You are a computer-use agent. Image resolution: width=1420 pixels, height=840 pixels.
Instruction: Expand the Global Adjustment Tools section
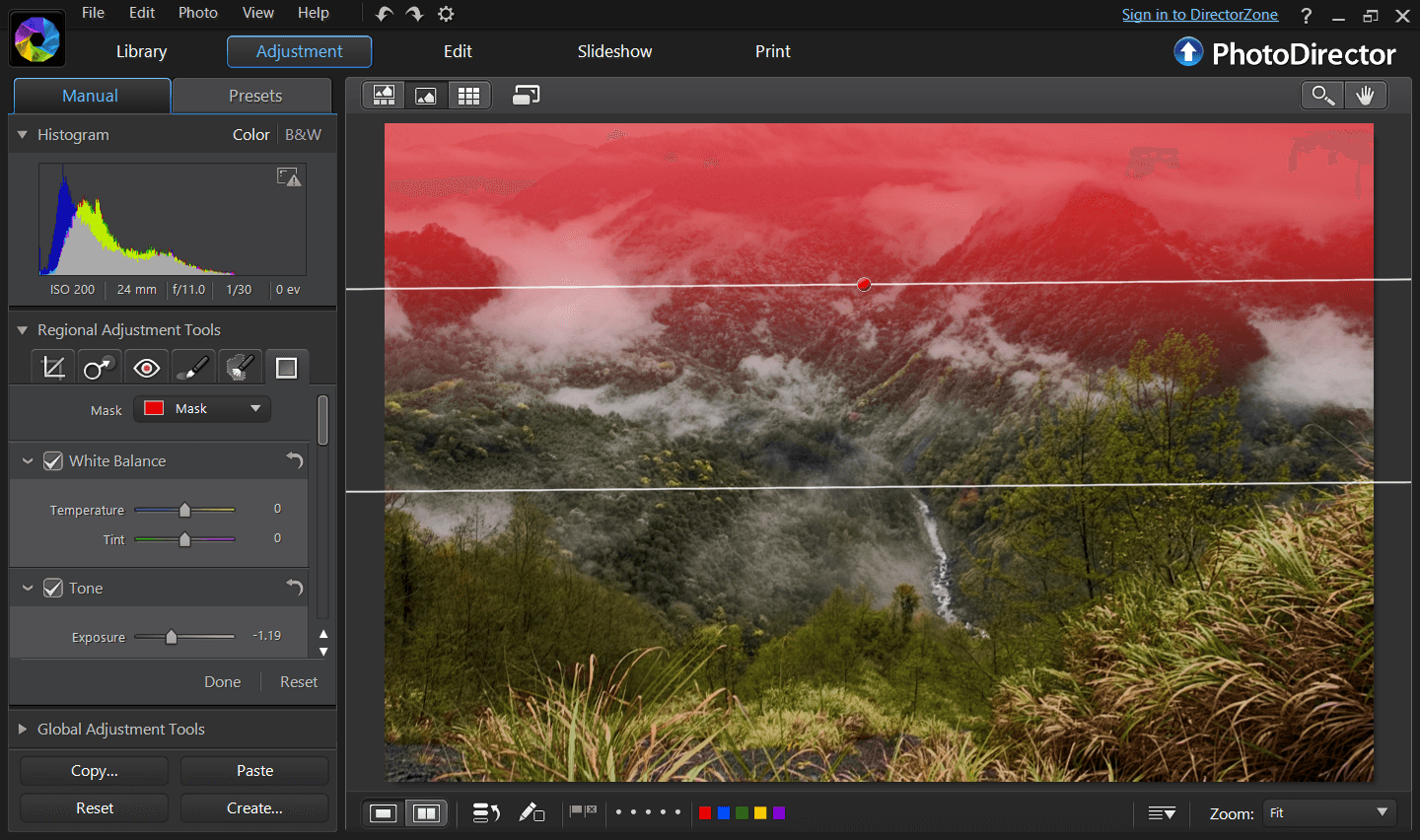point(22,729)
